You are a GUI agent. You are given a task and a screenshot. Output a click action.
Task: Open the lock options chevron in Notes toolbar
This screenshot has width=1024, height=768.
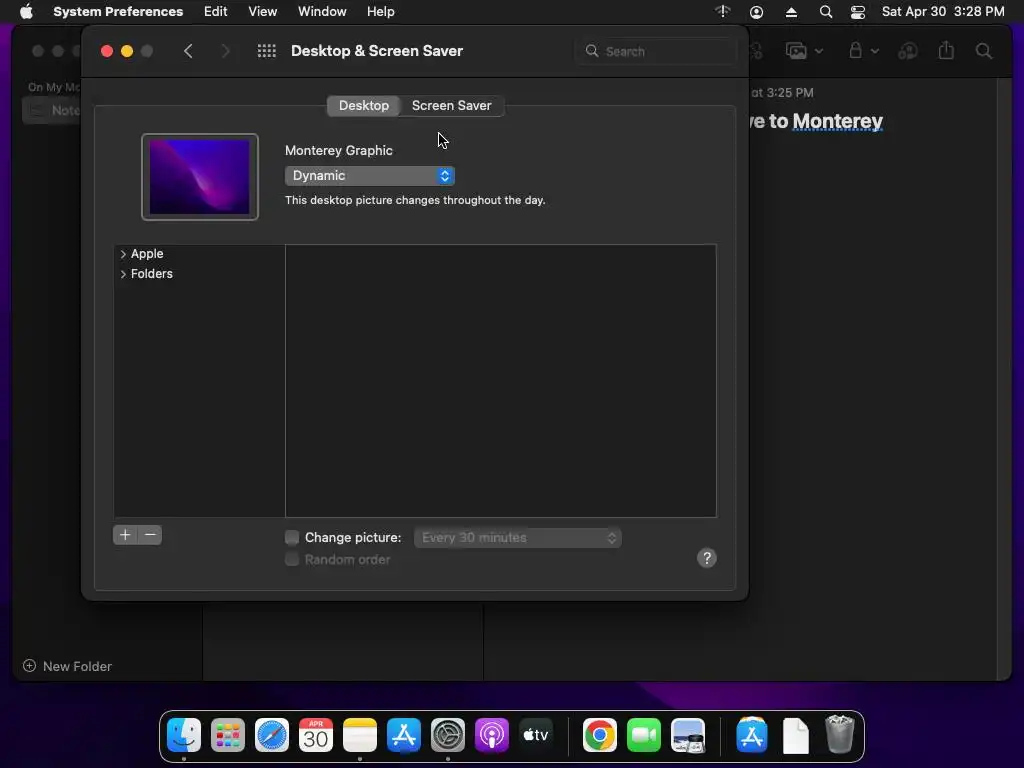click(x=874, y=51)
